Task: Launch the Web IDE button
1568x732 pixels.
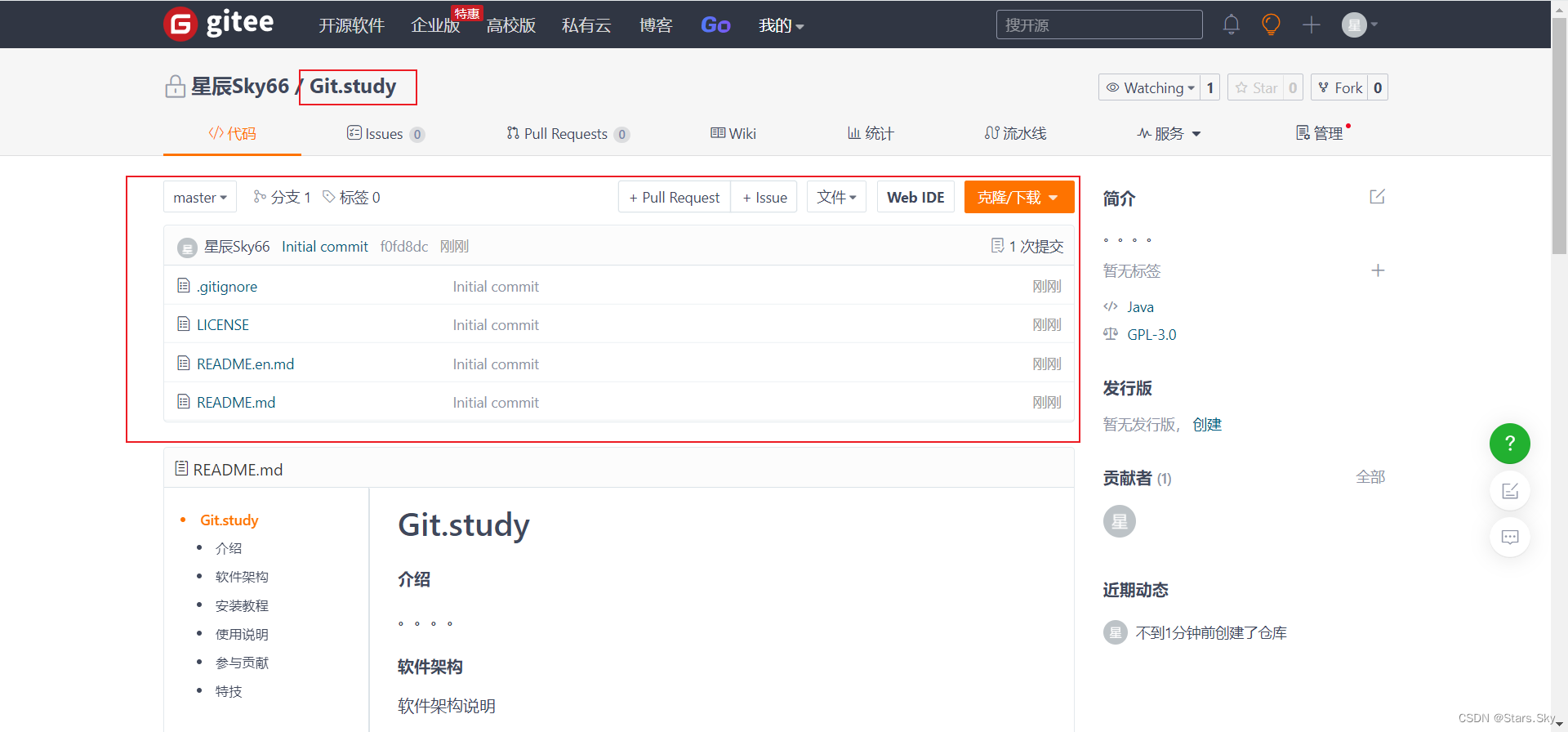Action: click(915, 197)
